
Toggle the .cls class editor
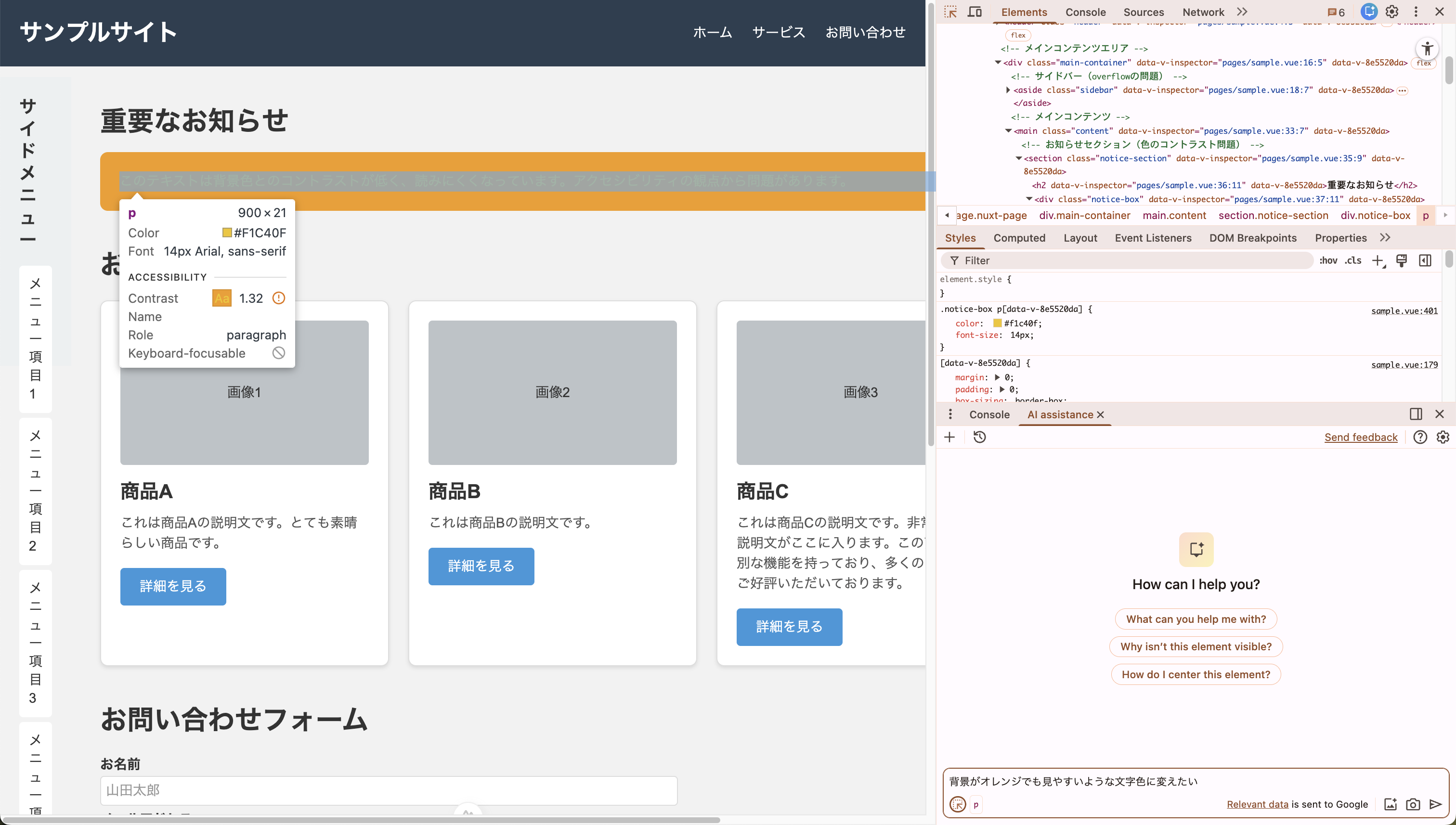[1353, 260]
